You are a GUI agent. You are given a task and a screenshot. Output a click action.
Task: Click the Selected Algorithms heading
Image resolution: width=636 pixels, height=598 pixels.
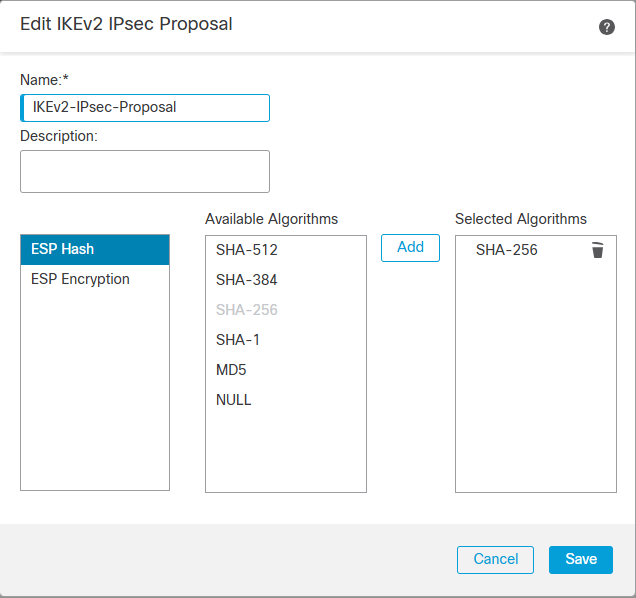pos(521,218)
